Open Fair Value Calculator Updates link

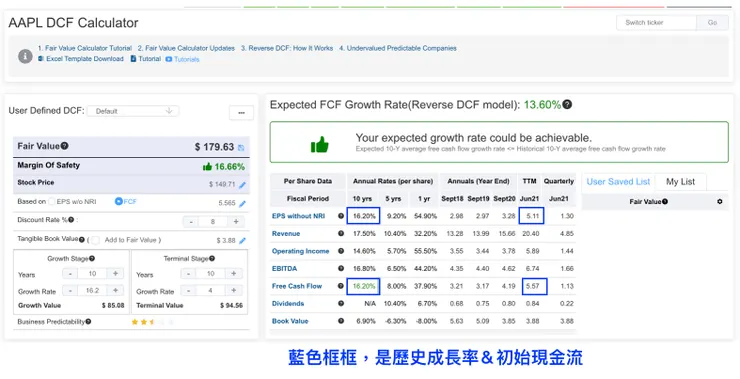(186, 48)
